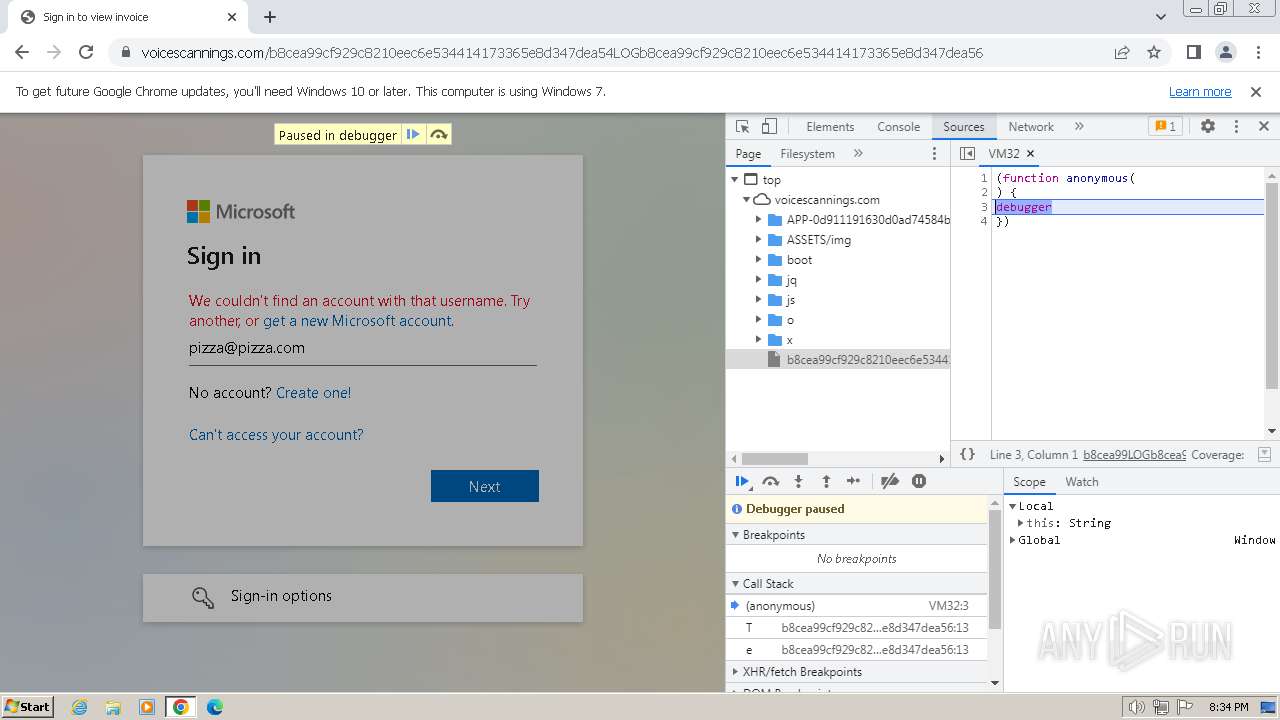1280x720 pixels.
Task: Click the Create one! link
Action: (x=313, y=393)
